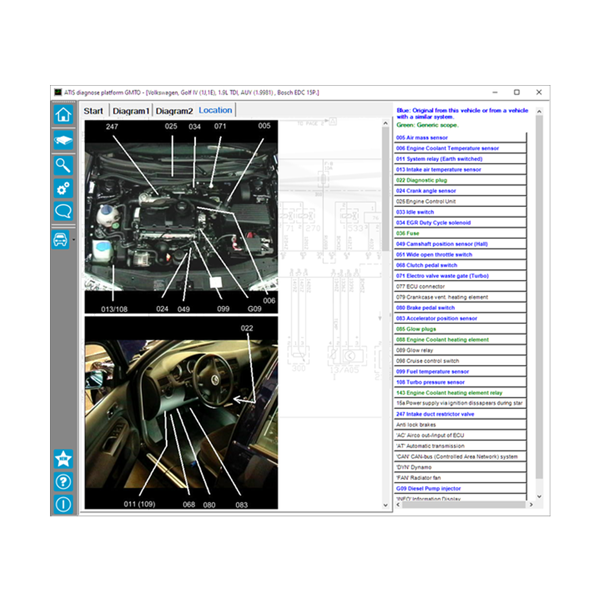The width and height of the screenshot is (600, 600).
Task: Switch to the Diagram1 tab
Action: pyautogui.click(x=131, y=111)
